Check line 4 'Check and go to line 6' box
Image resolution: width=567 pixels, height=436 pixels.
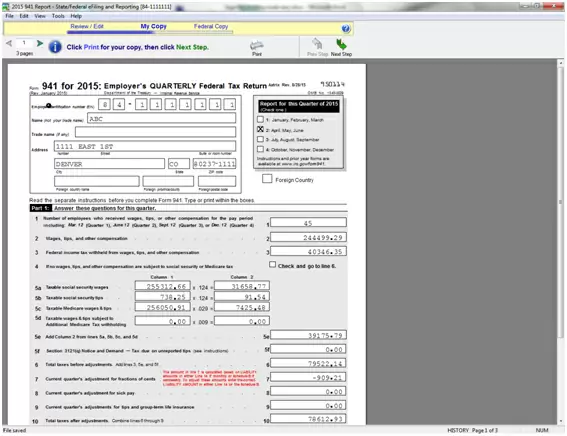[272, 265]
